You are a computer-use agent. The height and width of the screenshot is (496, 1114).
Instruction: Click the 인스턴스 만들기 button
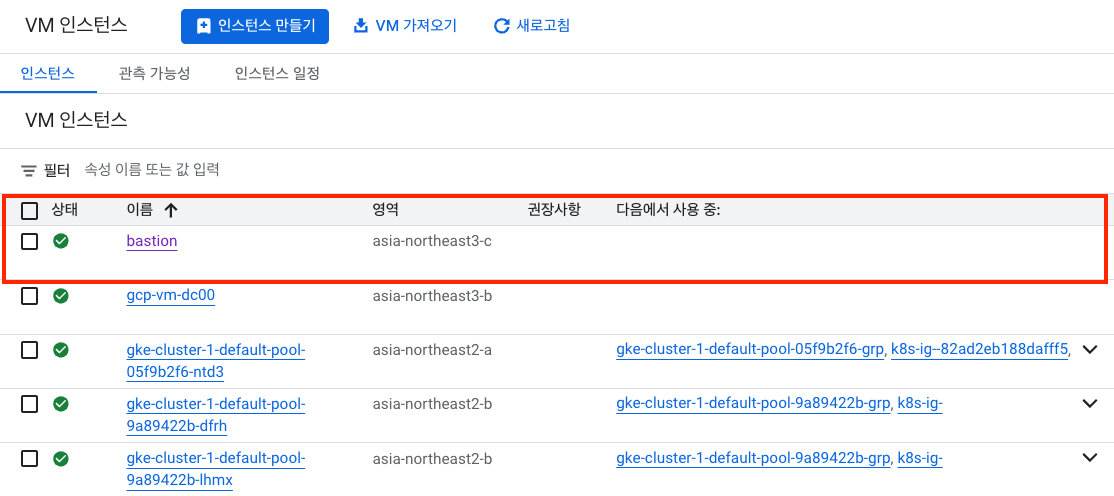tap(254, 26)
